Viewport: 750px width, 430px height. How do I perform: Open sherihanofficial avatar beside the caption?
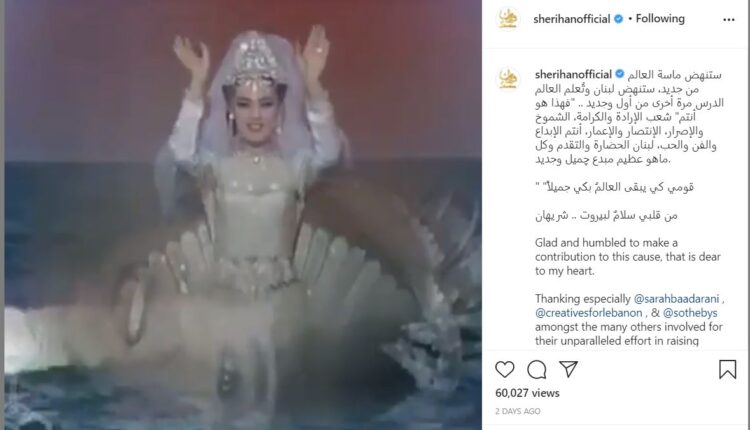(x=508, y=79)
